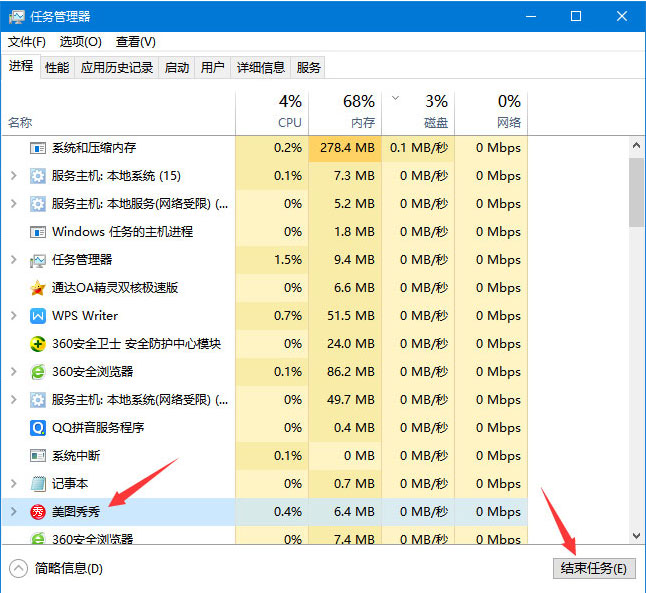Select the 通达OA精灵双核极速版 row name
The width and height of the screenshot is (646, 593).
pyautogui.click(x=115, y=288)
